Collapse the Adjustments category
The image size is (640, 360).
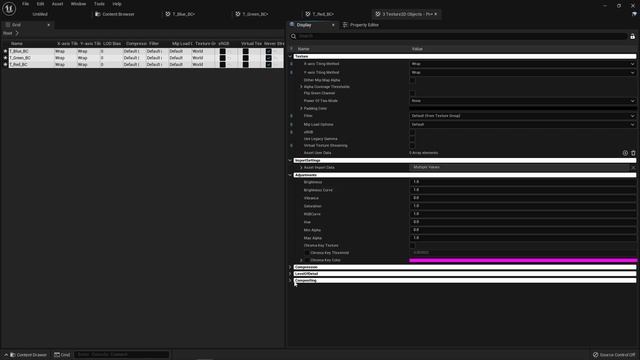290,175
